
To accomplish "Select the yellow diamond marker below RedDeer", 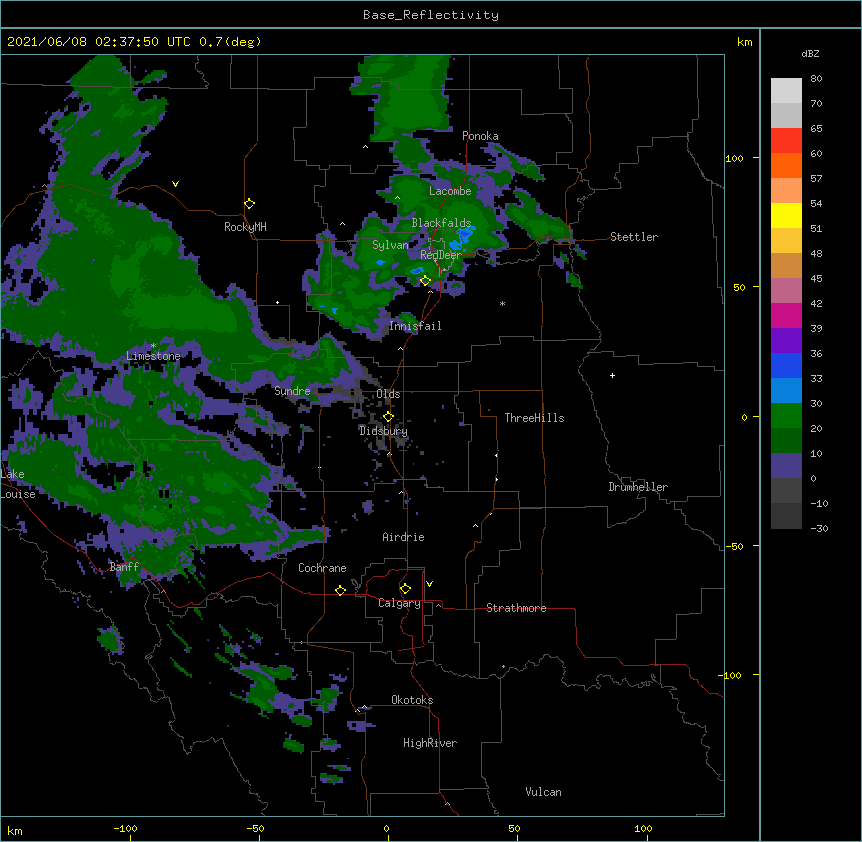I will pos(425,281).
